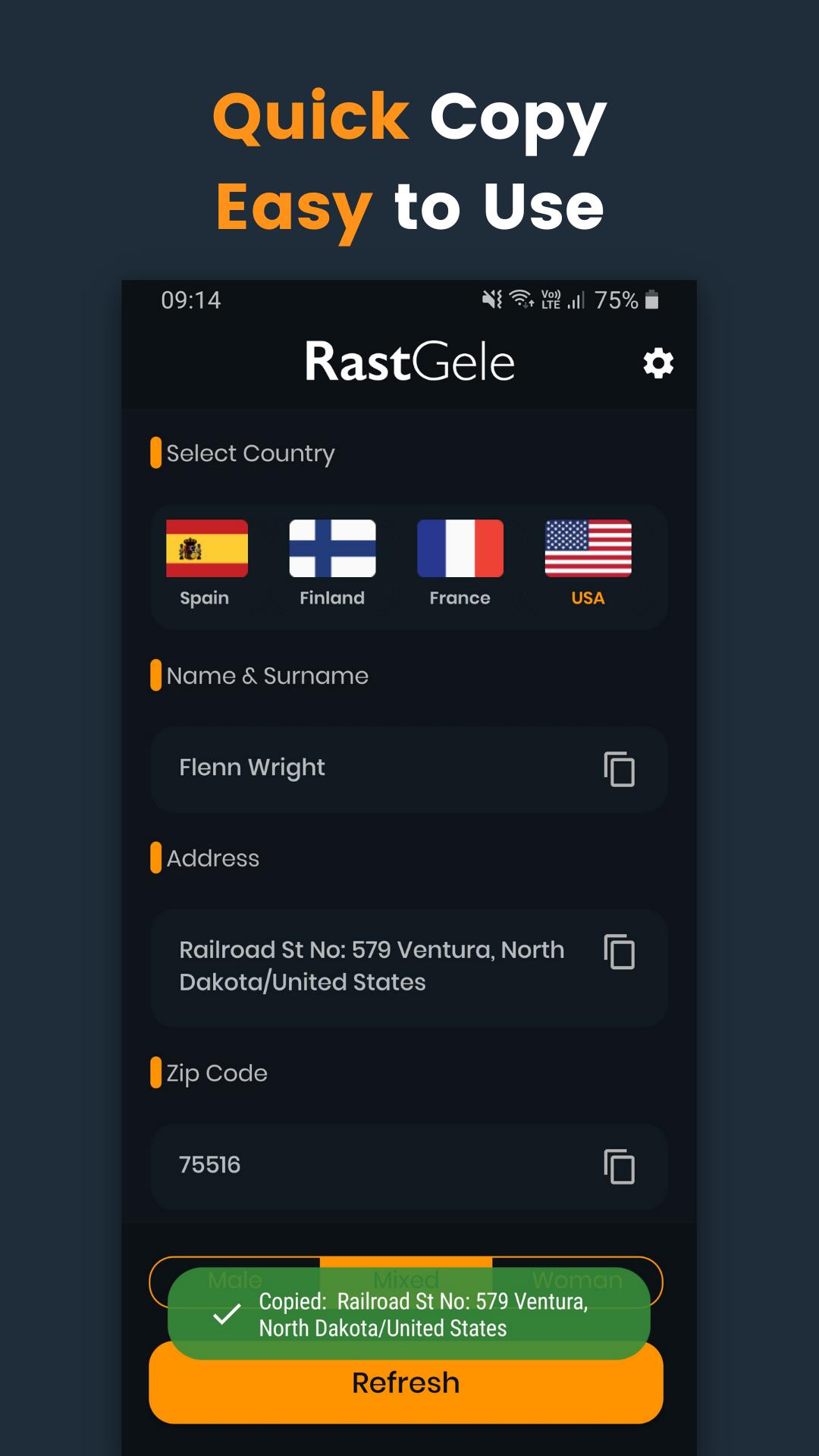Tap the signal strength bars icon

click(x=576, y=300)
